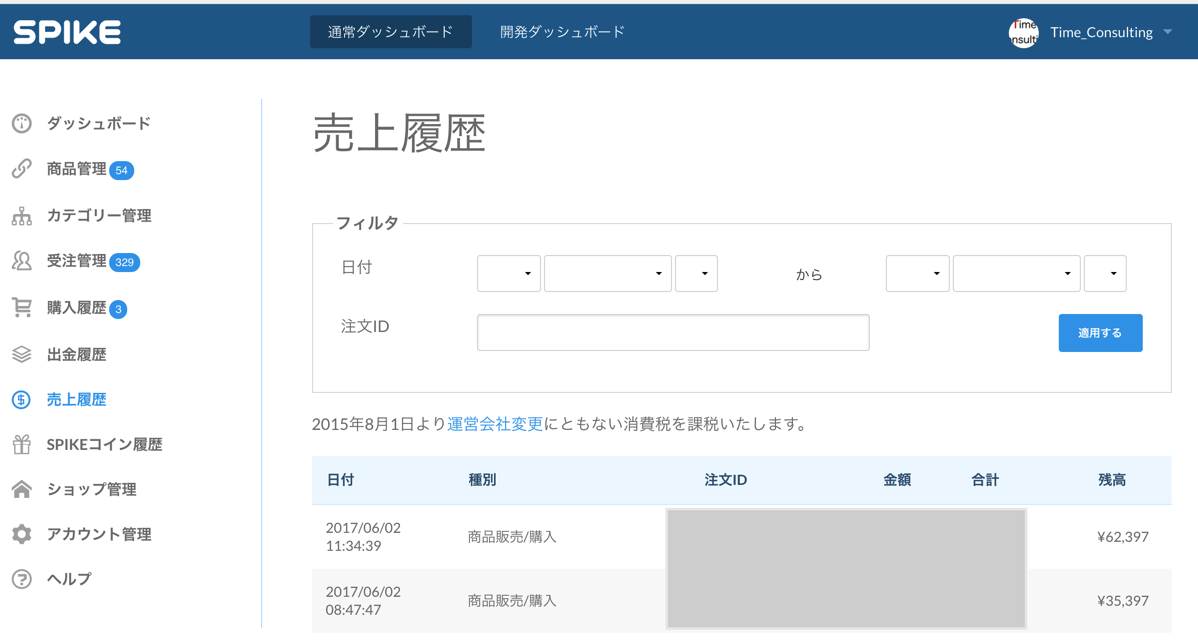
Task: Click the 3 badge beside 購入履歴
Action: pos(118,310)
